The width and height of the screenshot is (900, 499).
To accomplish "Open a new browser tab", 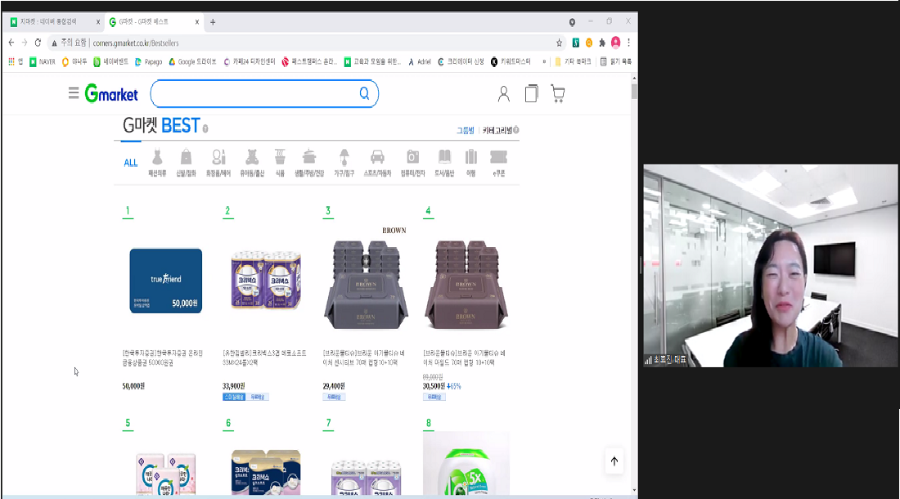I will [213, 22].
